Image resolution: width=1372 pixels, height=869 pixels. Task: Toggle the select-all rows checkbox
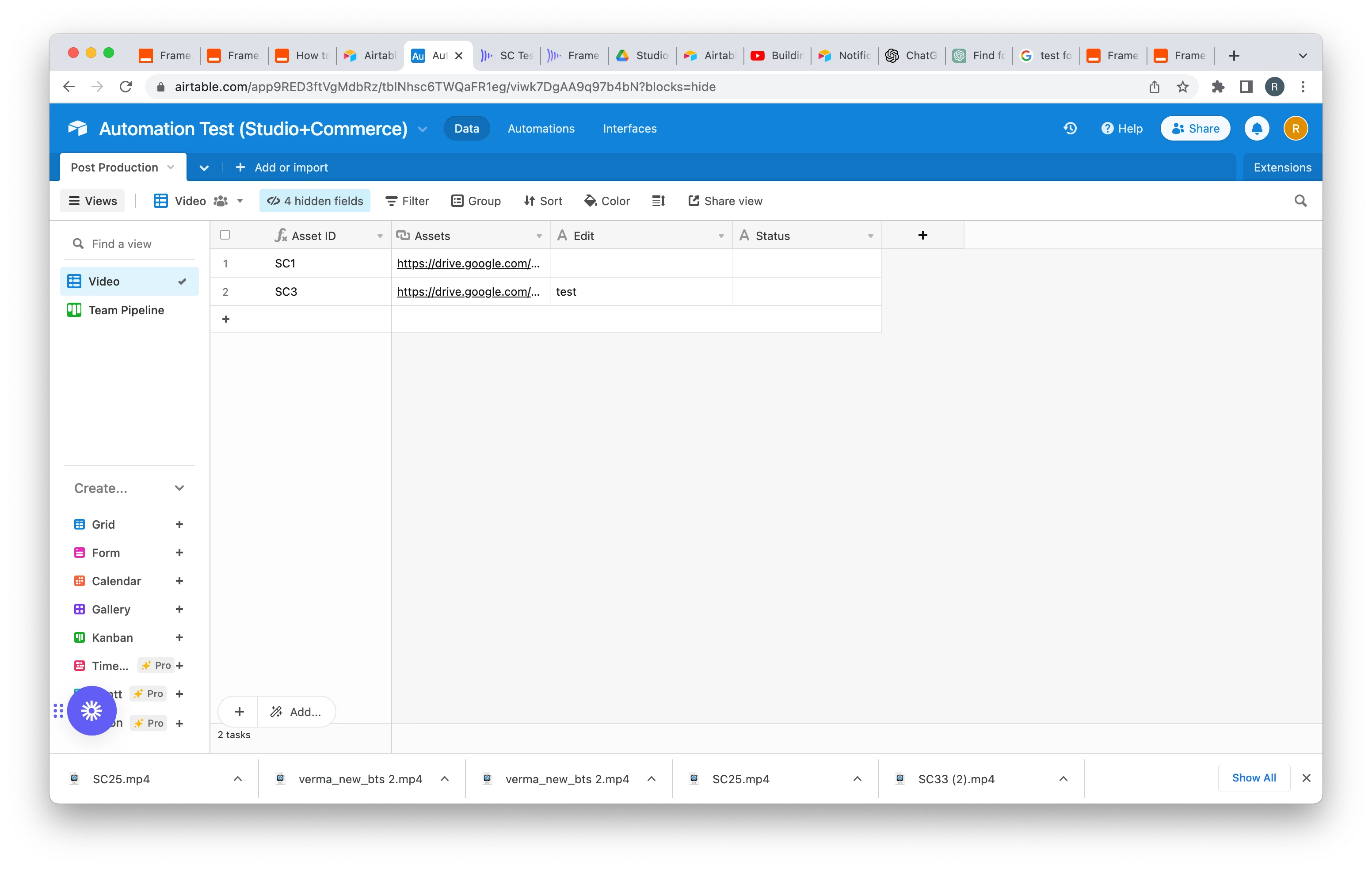(x=225, y=235)
